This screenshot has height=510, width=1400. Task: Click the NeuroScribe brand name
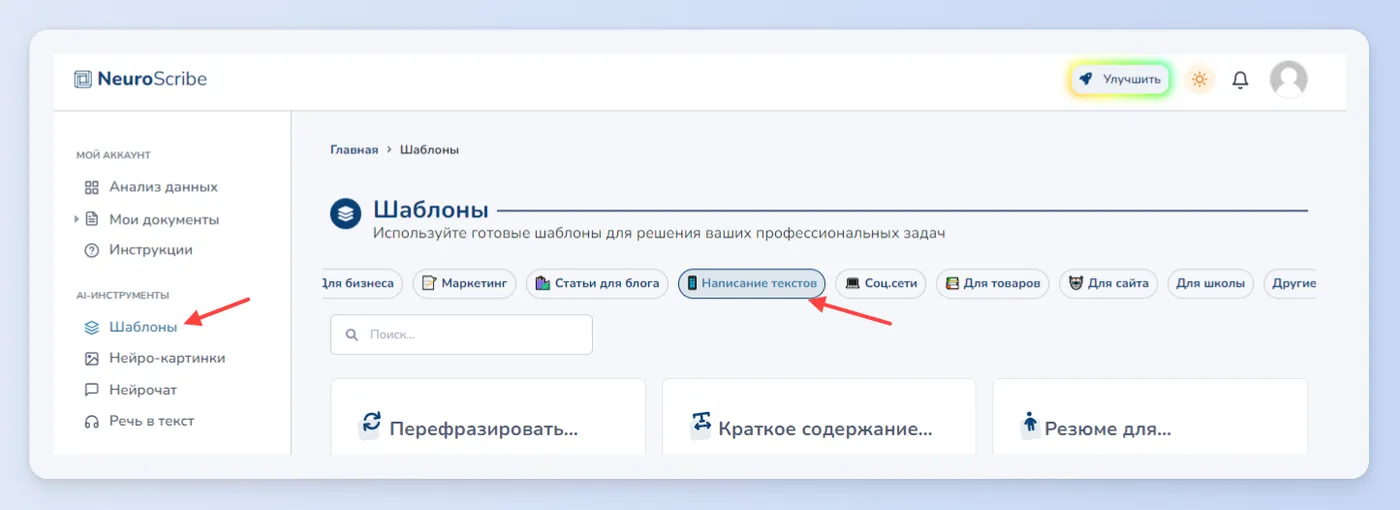(x=152, y=79)
